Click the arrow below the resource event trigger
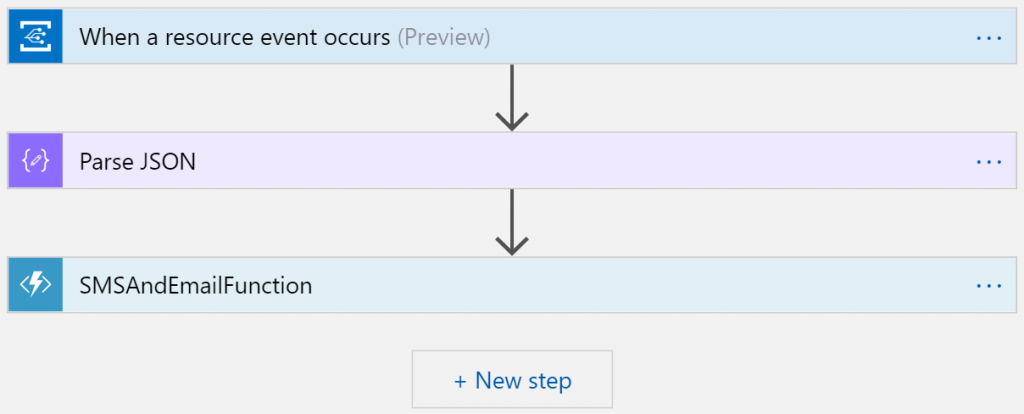This screenshot has width=1024, height=414. click(x=512, y=98)
